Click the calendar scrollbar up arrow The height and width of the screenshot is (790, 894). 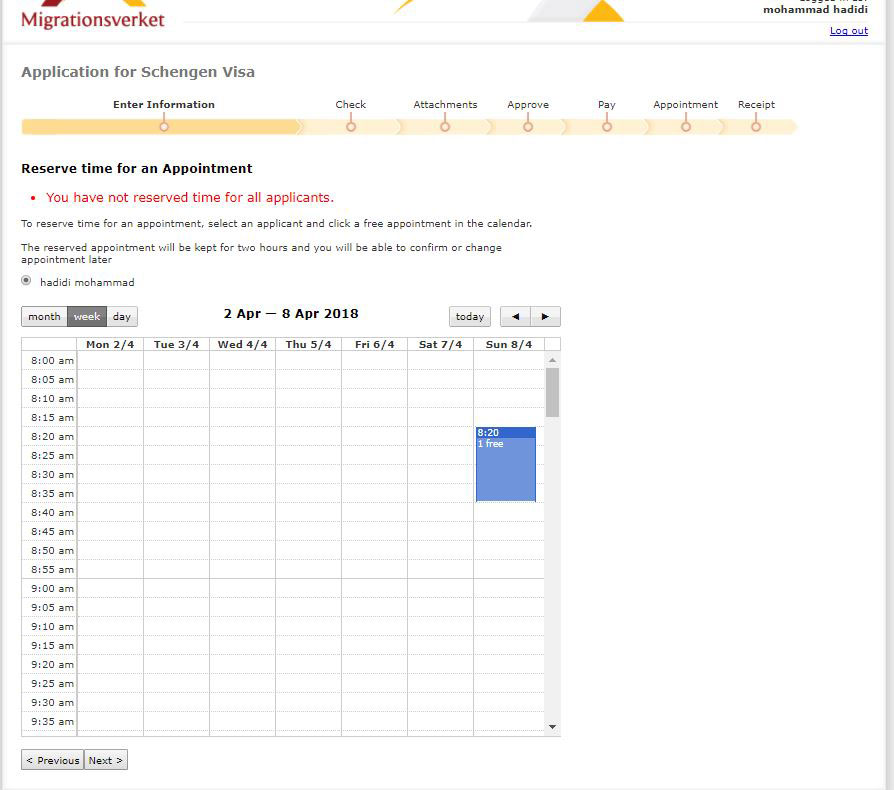pos(552,360)
